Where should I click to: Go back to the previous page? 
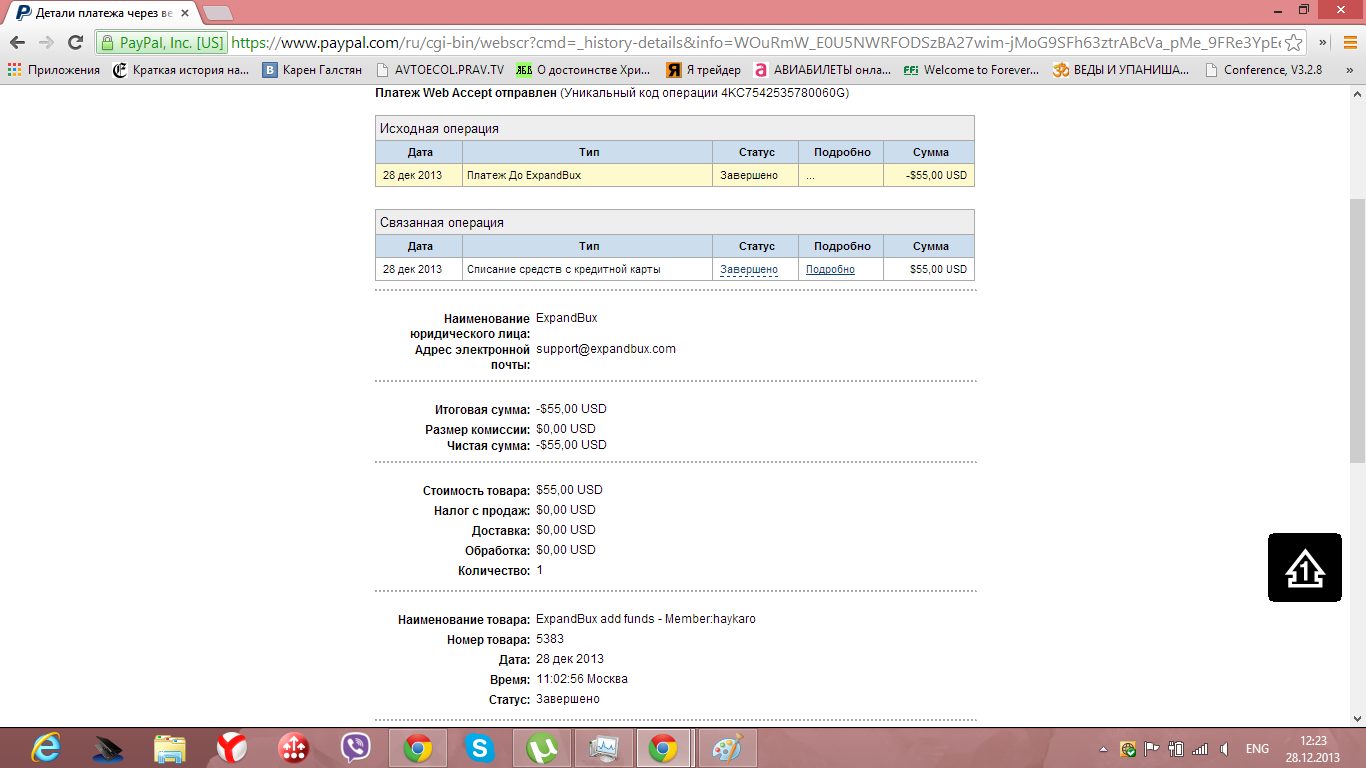click(x=17, y=42)
